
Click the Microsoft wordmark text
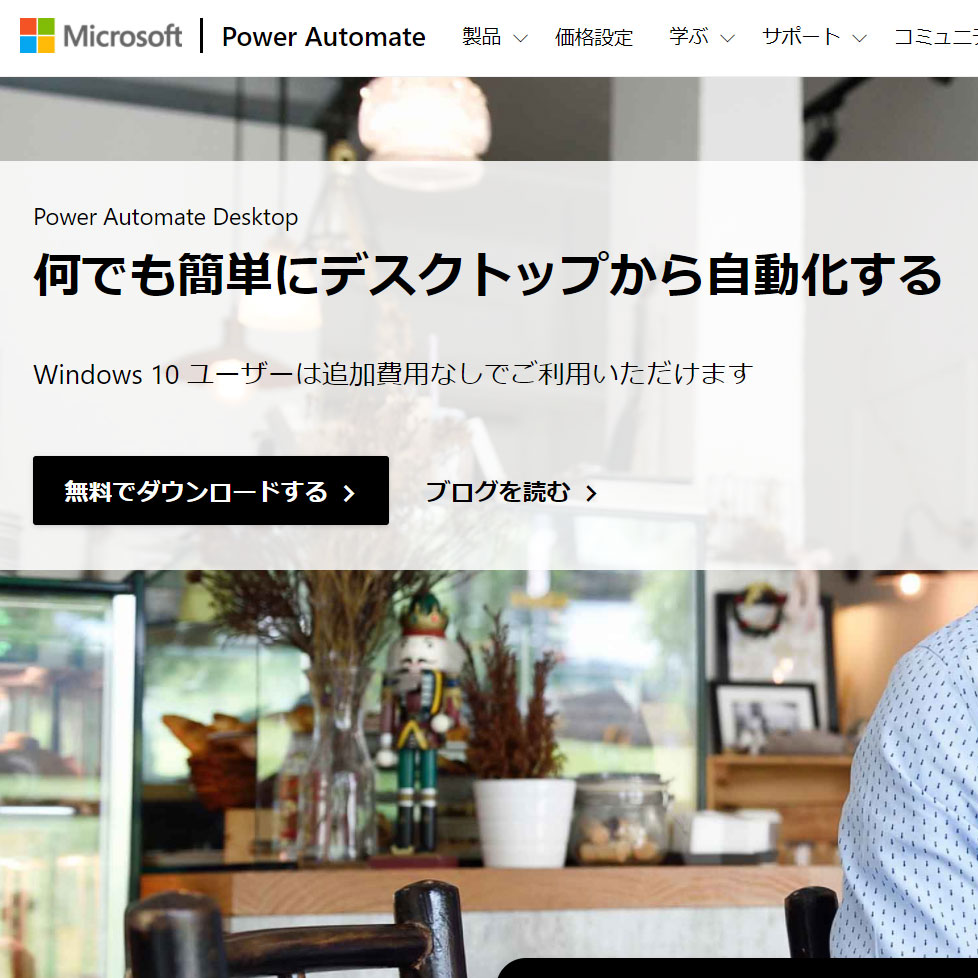point(122,36)
